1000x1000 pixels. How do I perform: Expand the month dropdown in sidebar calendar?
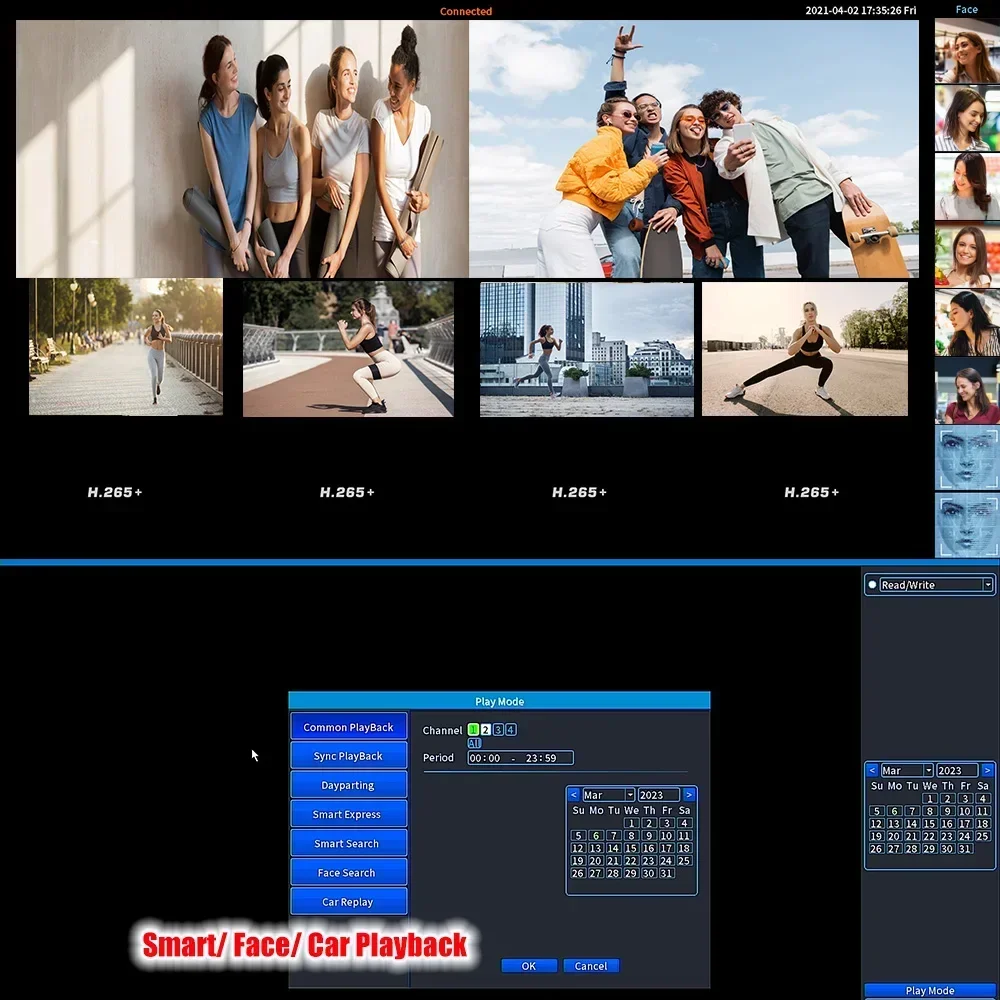929,771
